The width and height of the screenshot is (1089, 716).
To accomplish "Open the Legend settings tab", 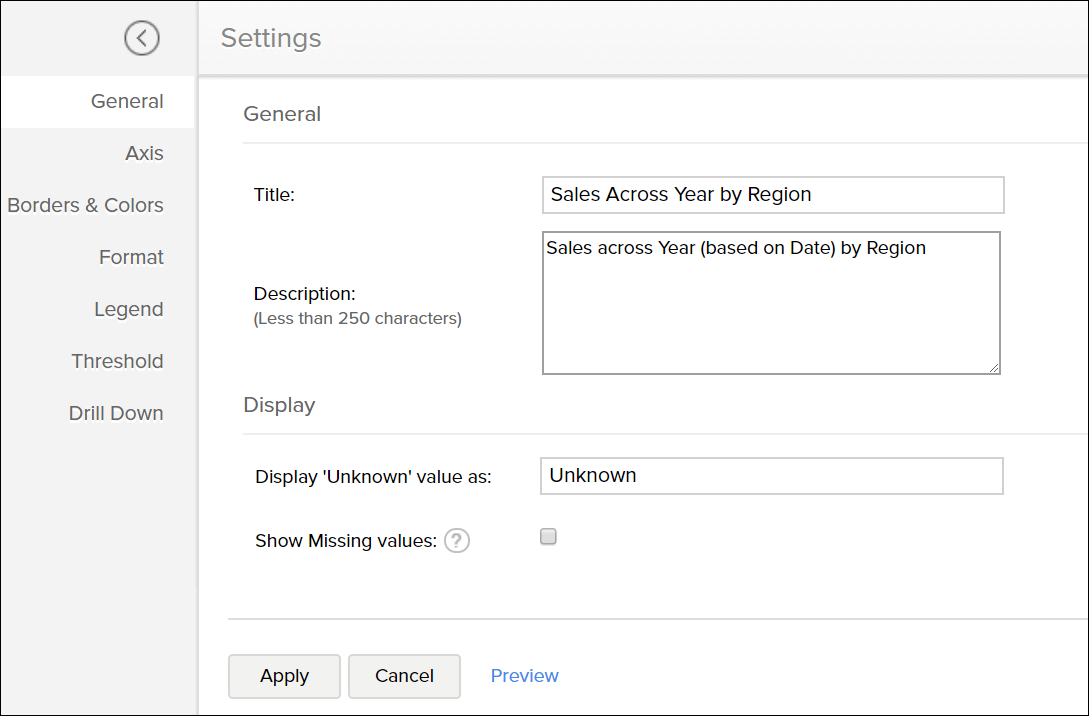I will [x=128, y=309].
